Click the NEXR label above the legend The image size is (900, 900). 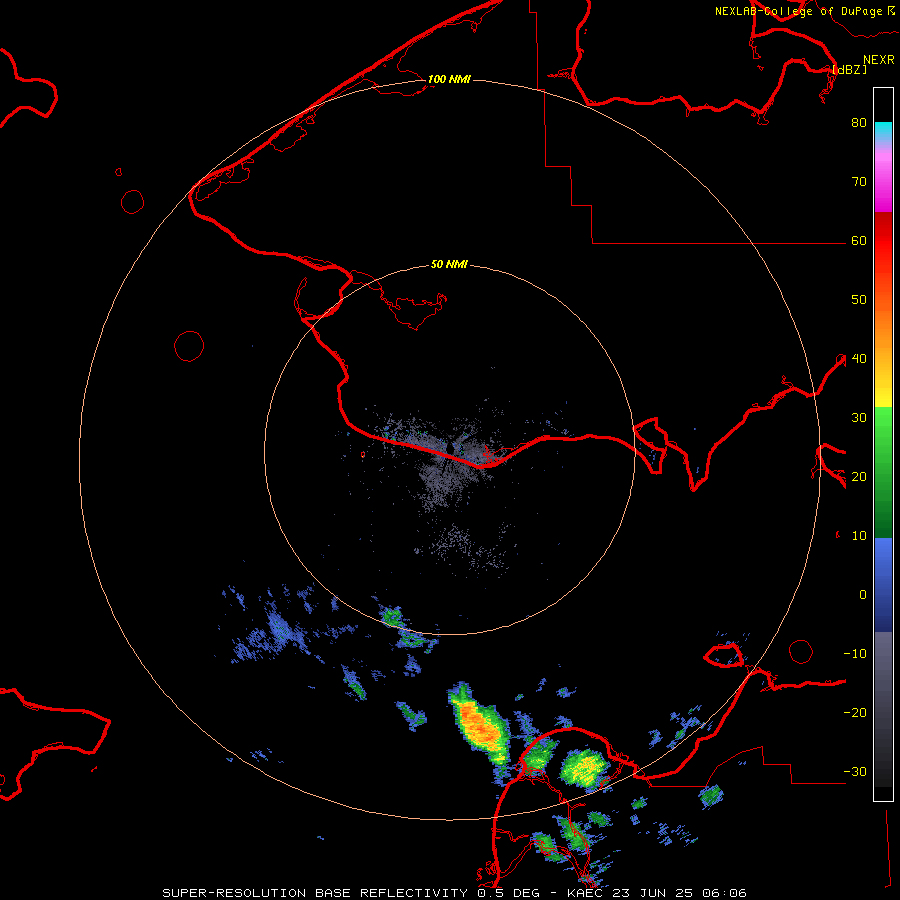point(879,60)
